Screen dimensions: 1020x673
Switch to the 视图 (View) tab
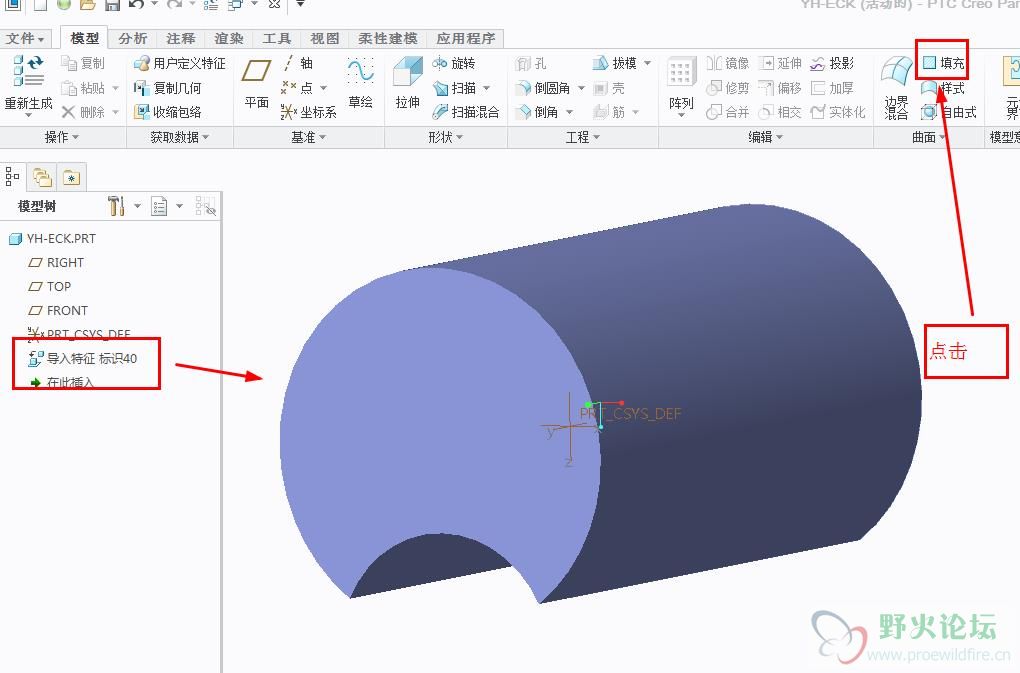(325, 38)
